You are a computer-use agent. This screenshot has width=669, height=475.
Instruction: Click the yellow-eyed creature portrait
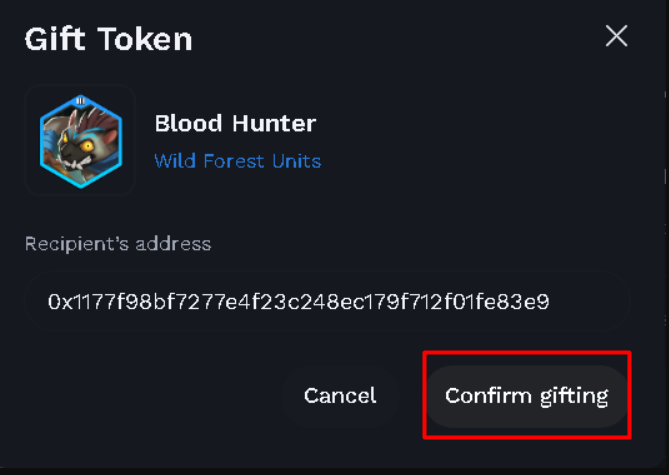81,141
